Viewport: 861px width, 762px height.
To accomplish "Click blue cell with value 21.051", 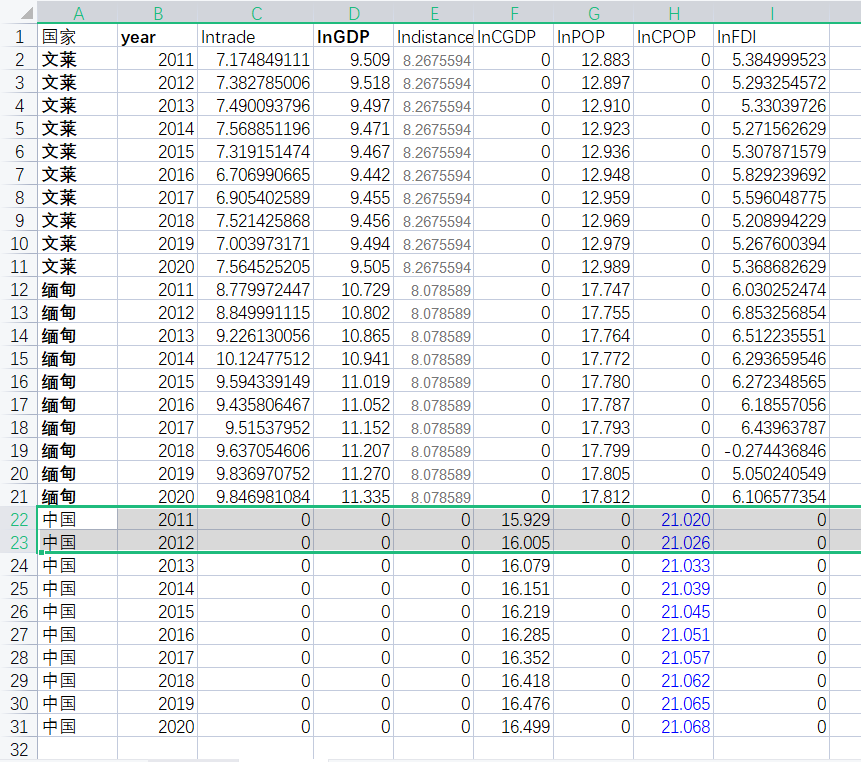I will 674,635.
